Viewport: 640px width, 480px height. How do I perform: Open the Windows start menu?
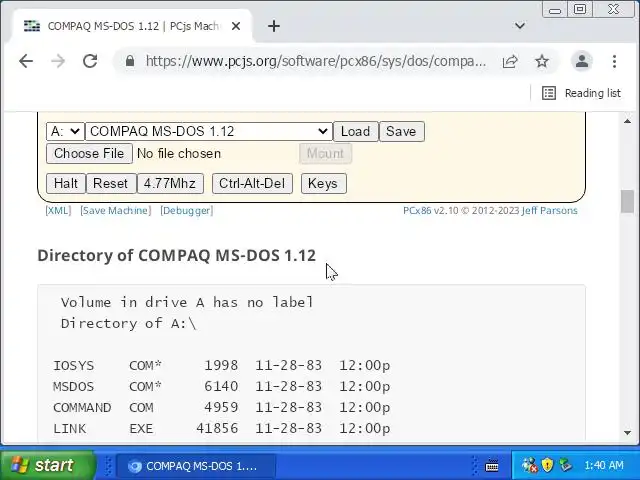[x=48, y=465]
